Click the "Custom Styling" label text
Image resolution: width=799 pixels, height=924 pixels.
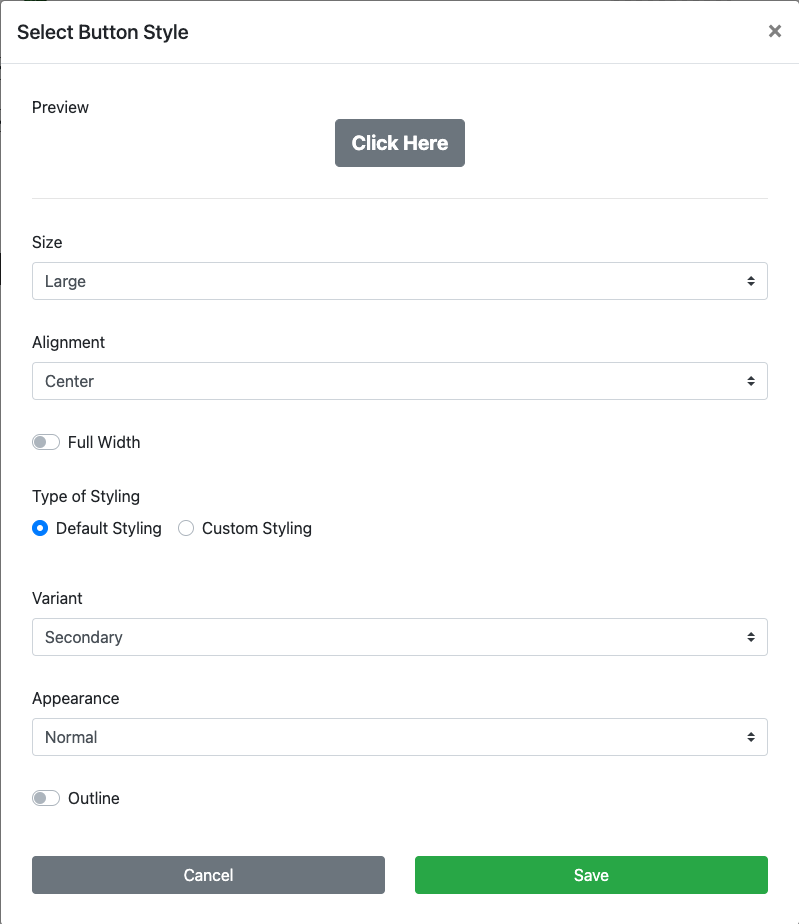coord(257,528)
